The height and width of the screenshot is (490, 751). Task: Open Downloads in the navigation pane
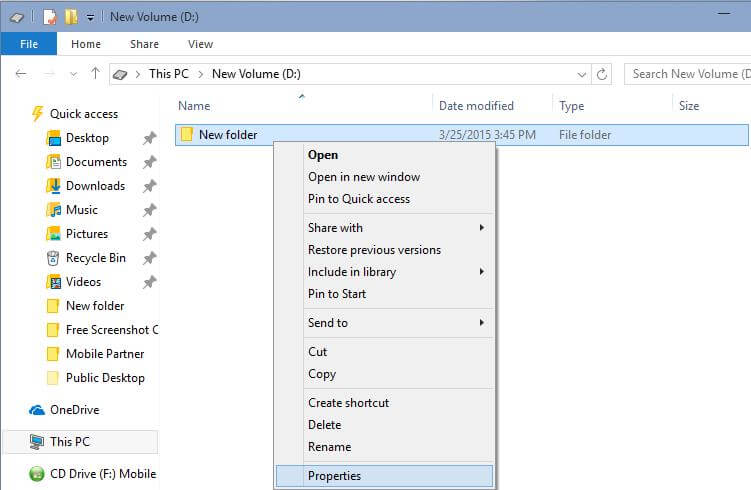pos(95,186)
